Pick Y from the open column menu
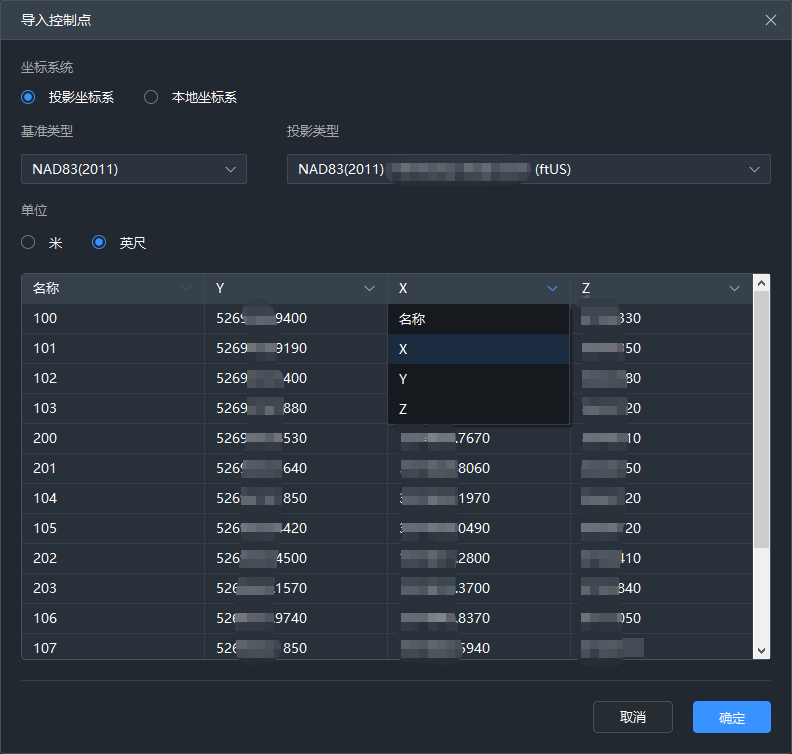The image size is (792, 754). 478,379
